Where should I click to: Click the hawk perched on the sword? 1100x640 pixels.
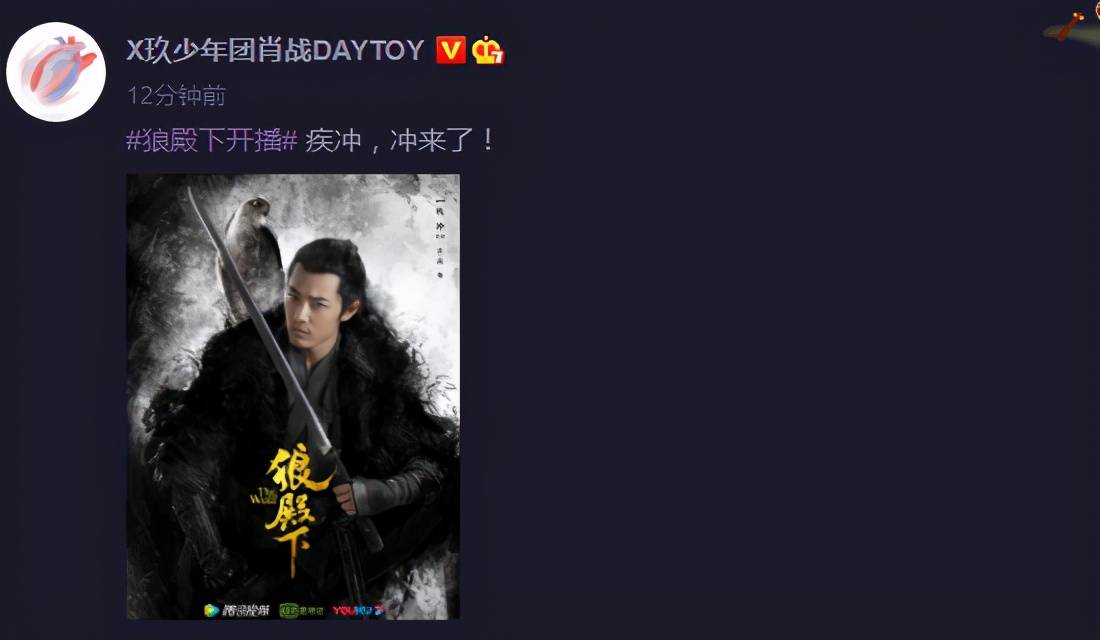252,247
